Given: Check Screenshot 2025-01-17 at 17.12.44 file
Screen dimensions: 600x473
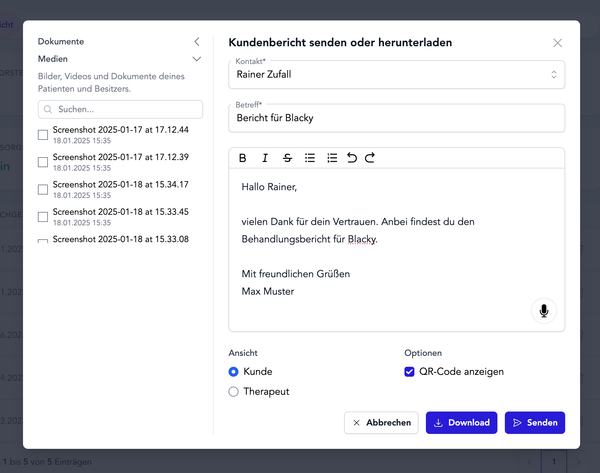Looking at the screenshot, I should coord(42,135).
